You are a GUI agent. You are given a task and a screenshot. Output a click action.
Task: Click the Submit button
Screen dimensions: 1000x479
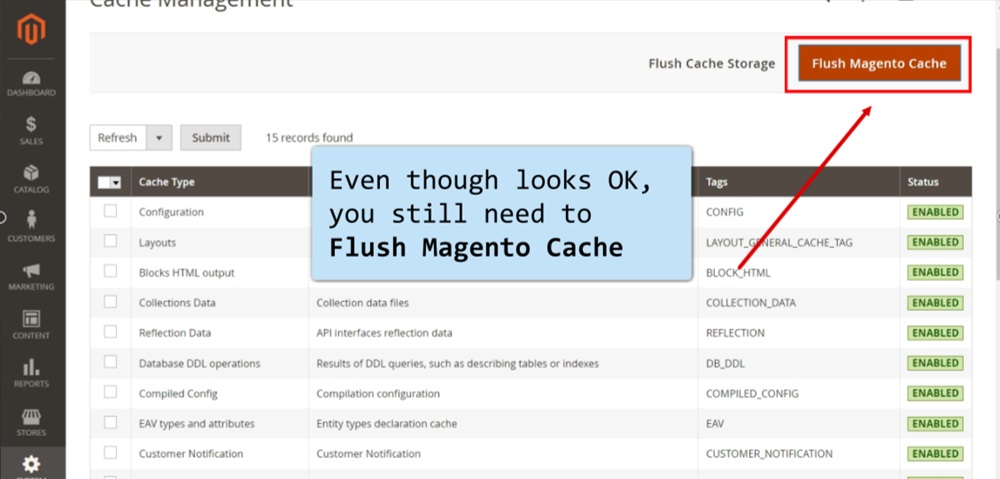(x=210, y=138)
